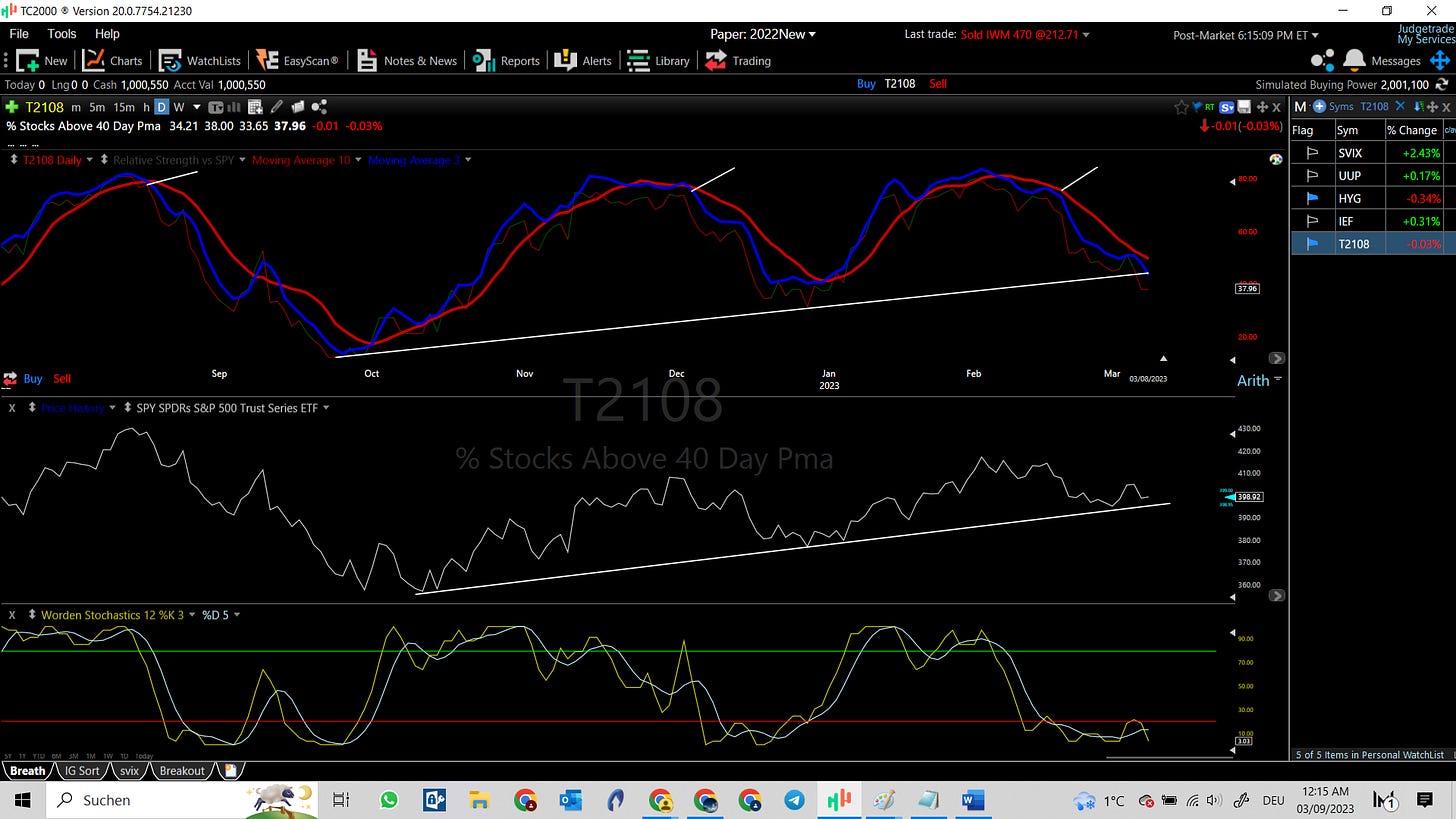Open Telegram from the taskbar
The width and height of the screenshot is (1456, 819).
click(x=795, y=800)
